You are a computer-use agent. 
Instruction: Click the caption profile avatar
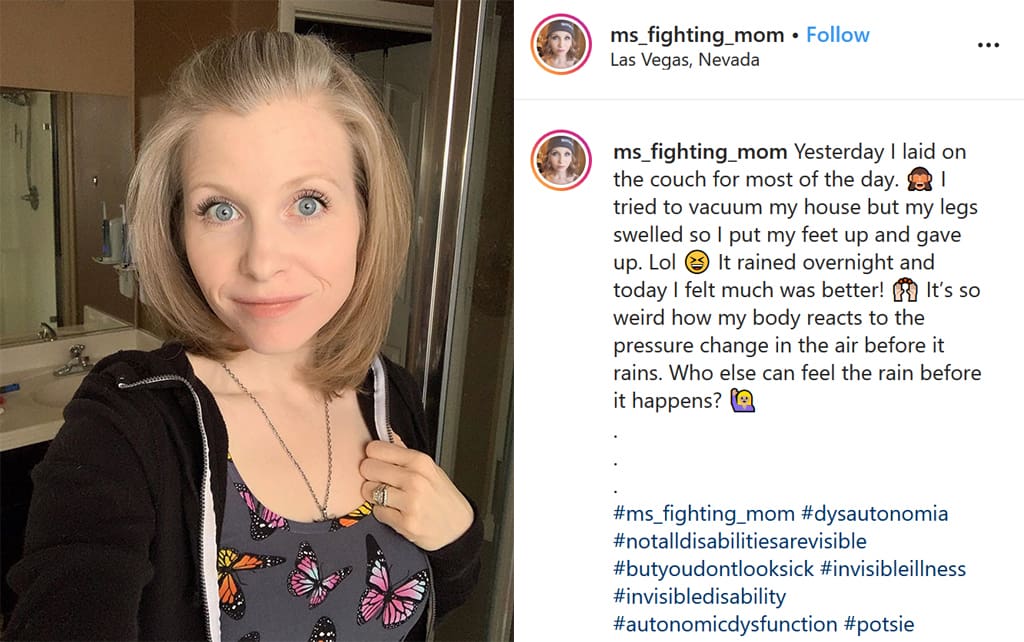561,160
